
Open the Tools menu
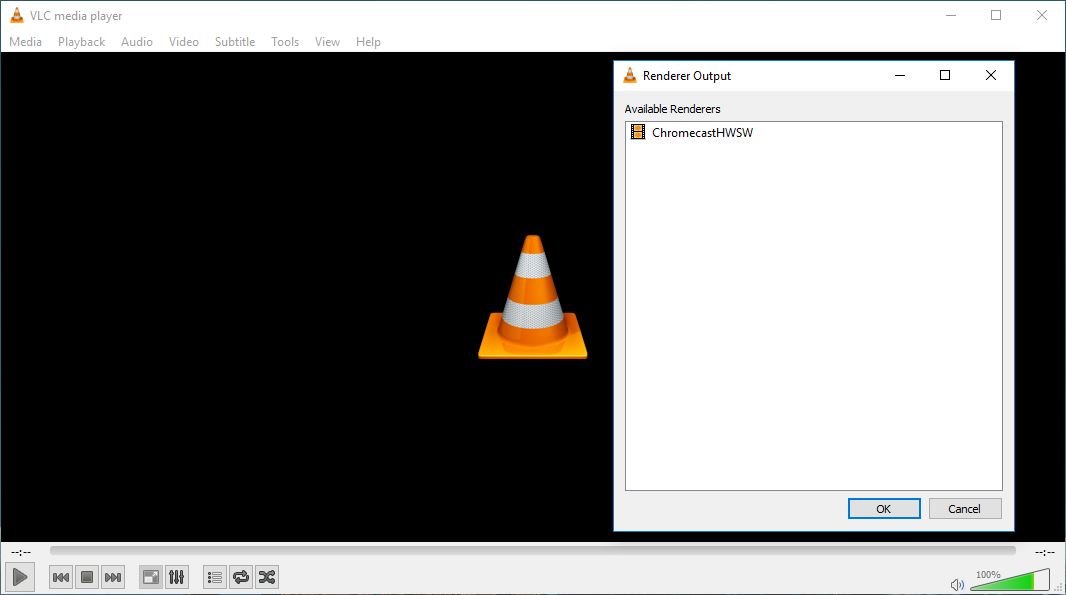(x=285, y=42)
